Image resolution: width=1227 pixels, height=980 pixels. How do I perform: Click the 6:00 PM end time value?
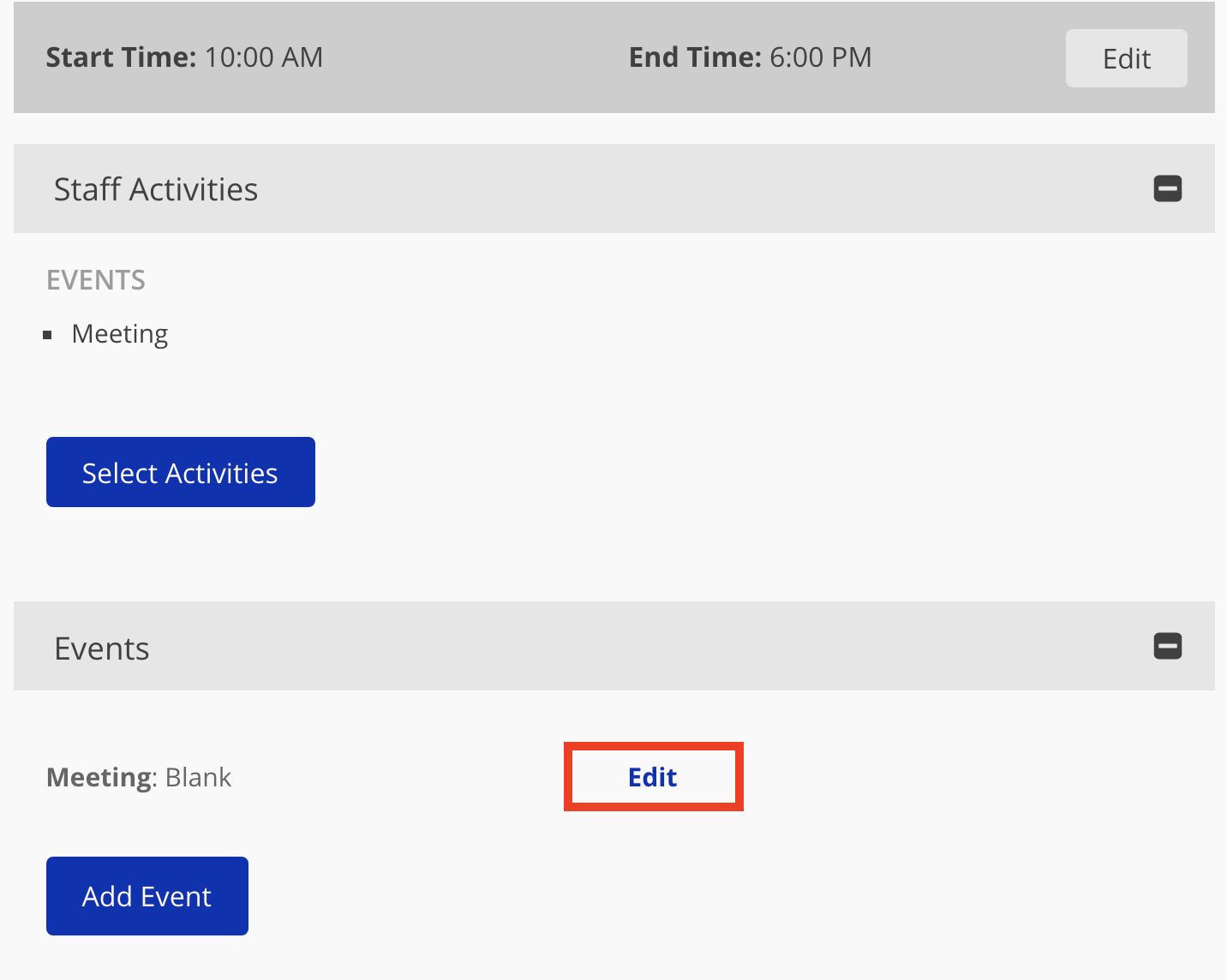click(820, 57)
